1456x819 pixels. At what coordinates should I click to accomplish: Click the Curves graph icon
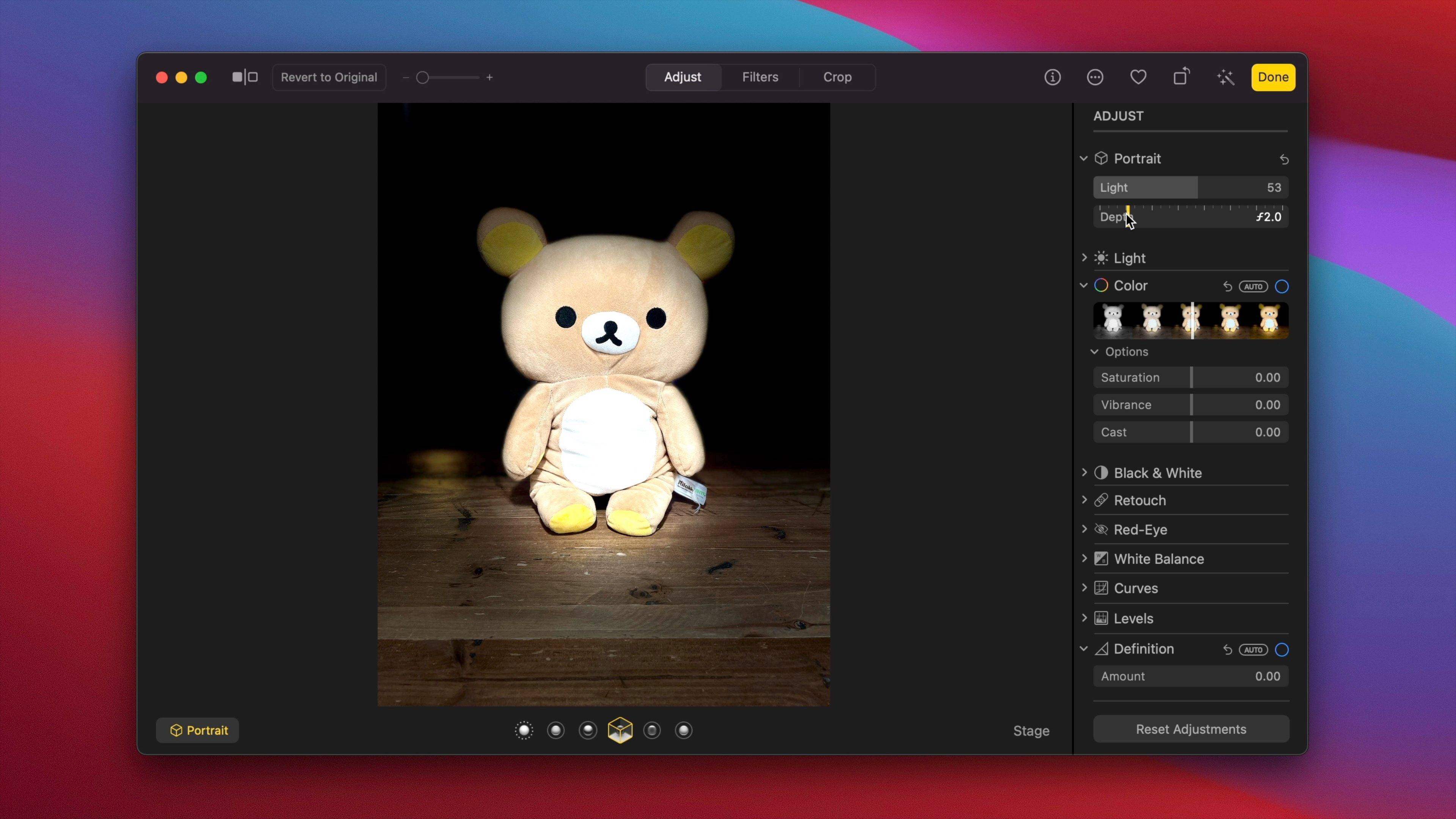point(1101,588)
